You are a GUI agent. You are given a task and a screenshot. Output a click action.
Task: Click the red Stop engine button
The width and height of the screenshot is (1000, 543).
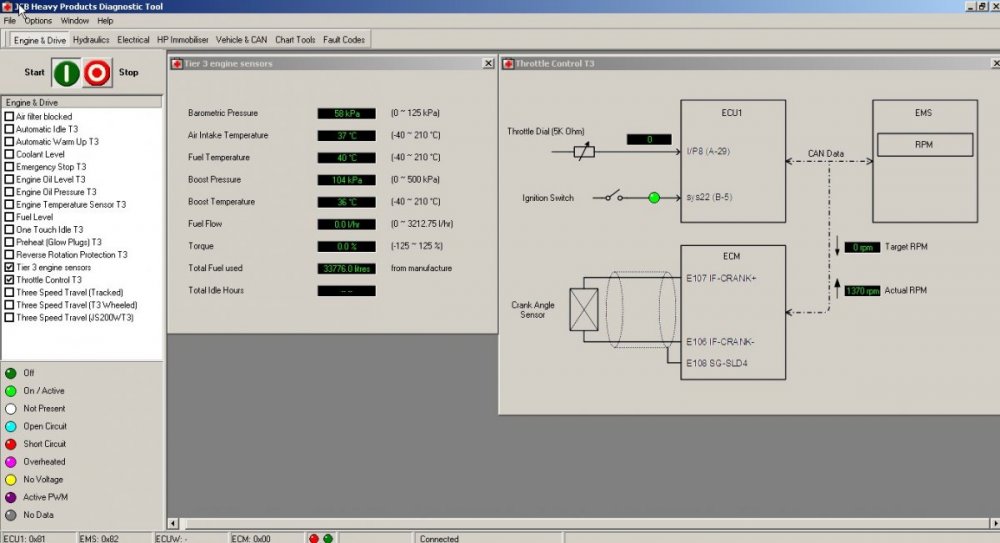97,73
